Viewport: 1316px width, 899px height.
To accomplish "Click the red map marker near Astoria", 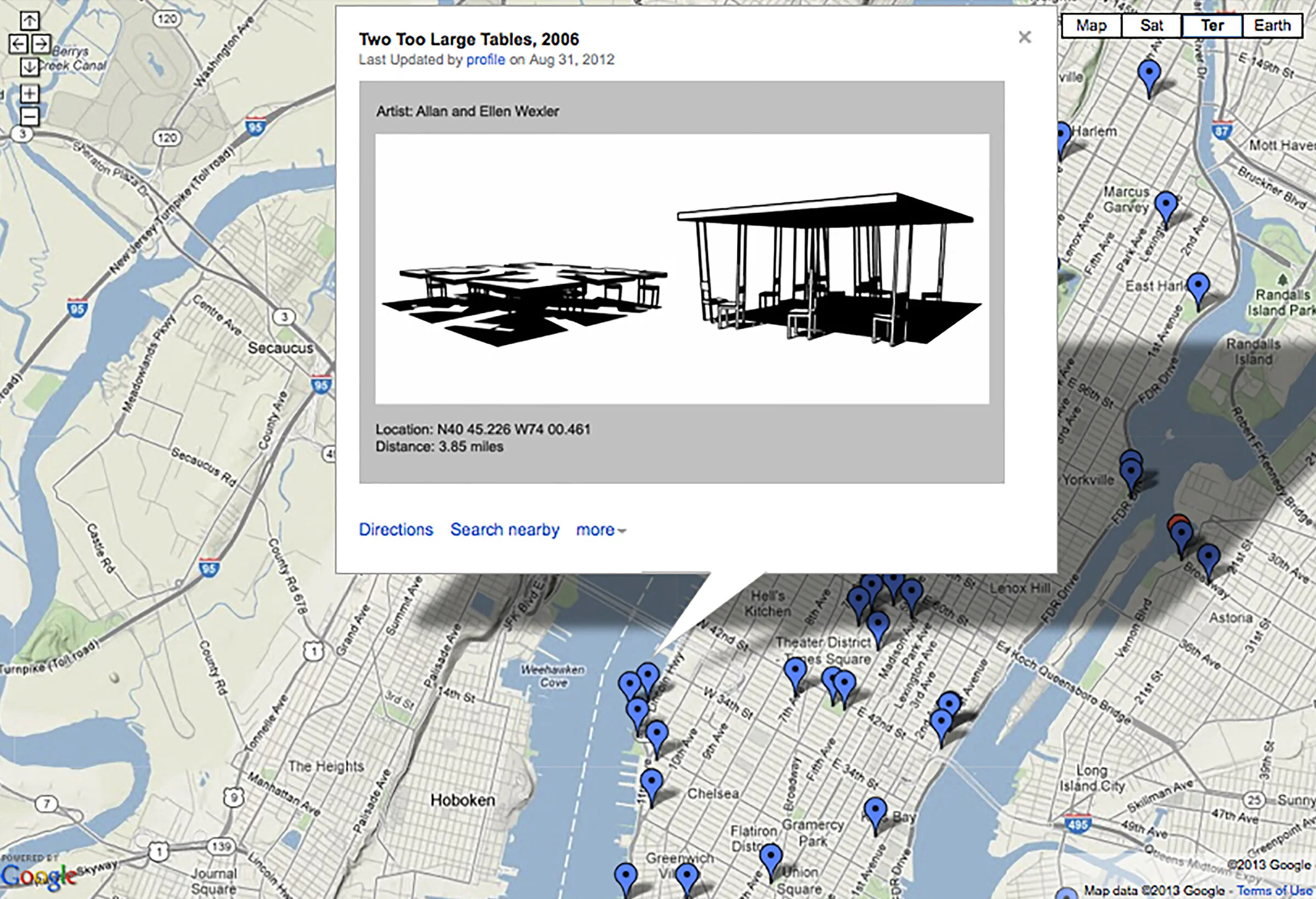I will (x=1177, y=519).
